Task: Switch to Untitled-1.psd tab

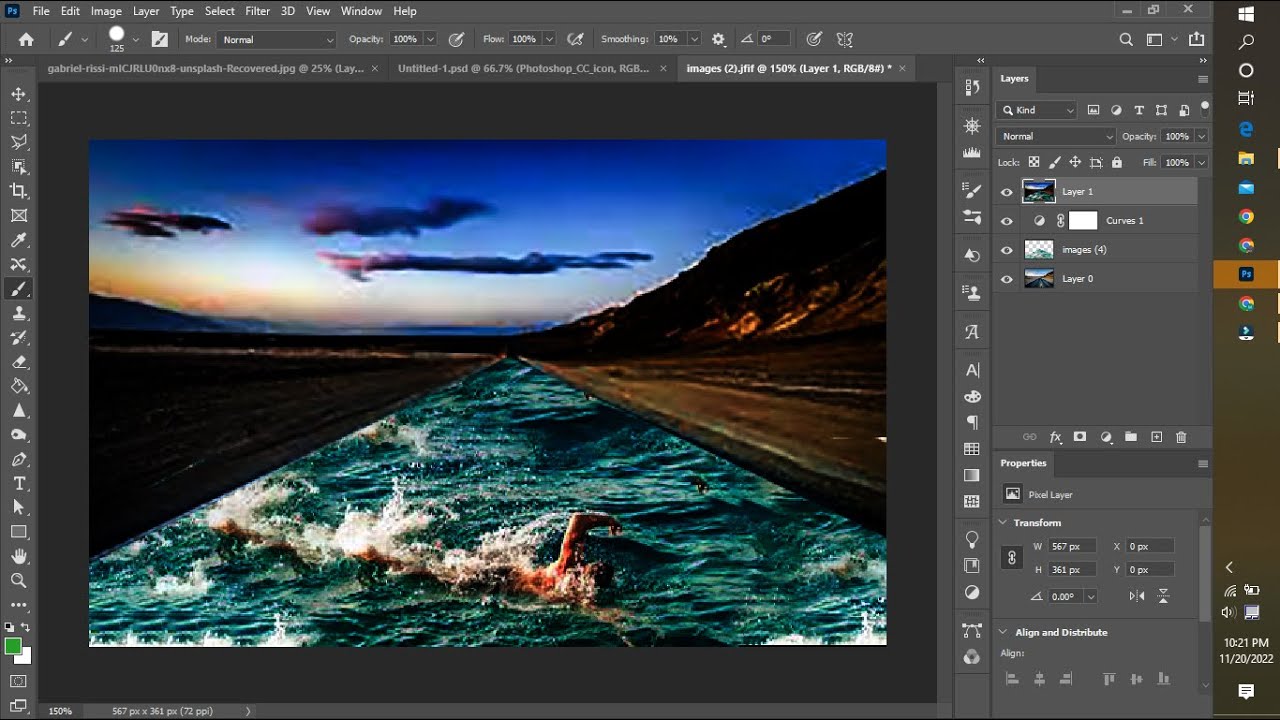Action: 523,68
